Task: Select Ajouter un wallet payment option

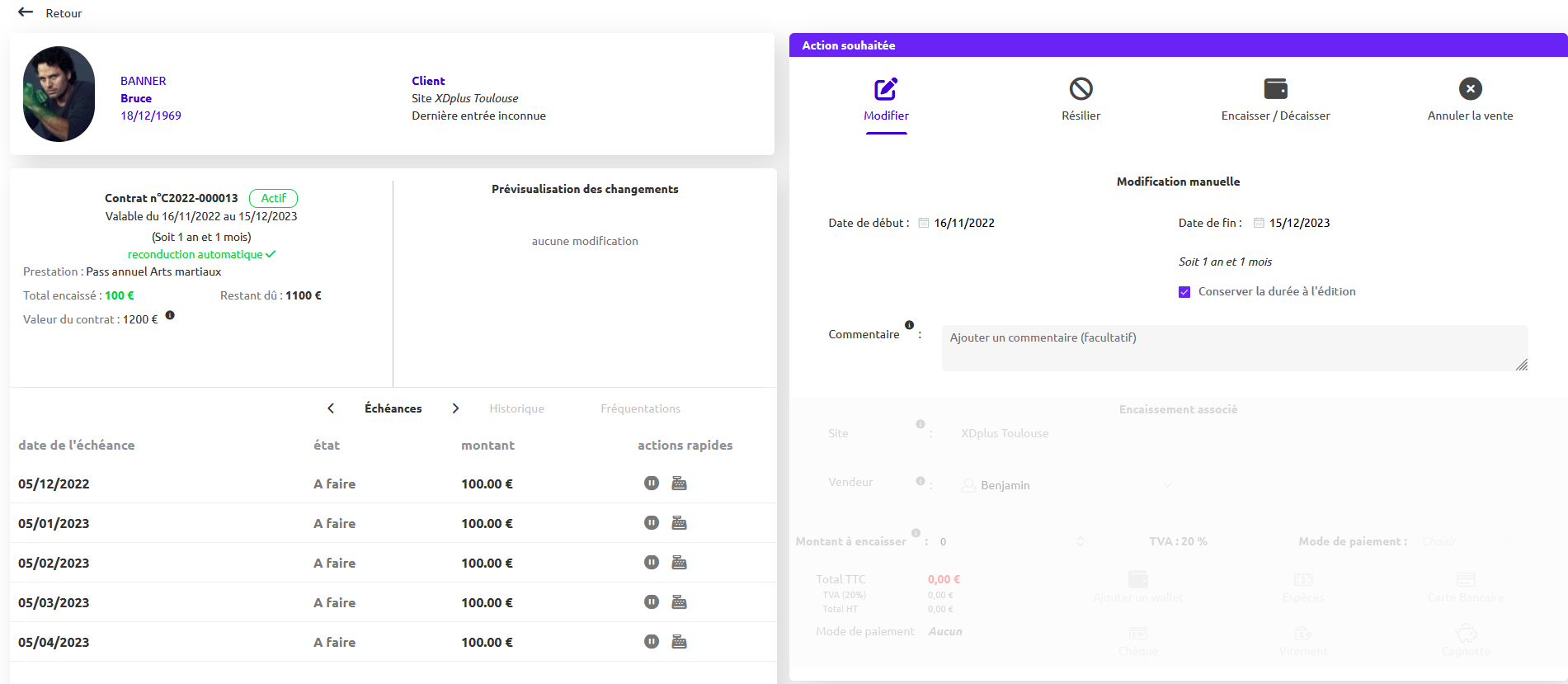Action: (x=1138, y=587)
